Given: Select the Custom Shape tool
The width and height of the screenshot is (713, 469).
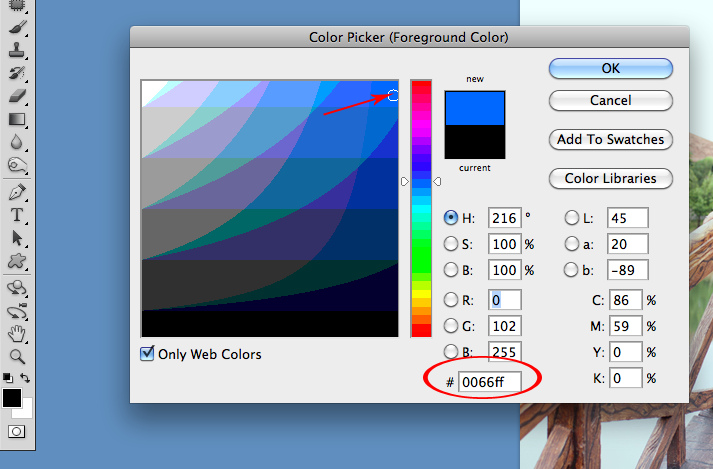Looking at the screenshot, I should (17, 262).
